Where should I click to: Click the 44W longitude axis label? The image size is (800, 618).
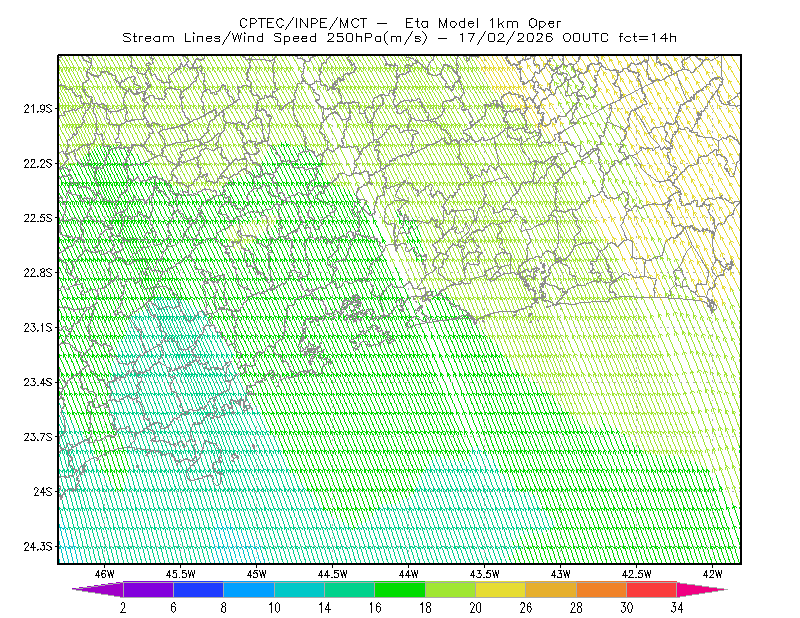pos(408,574)
